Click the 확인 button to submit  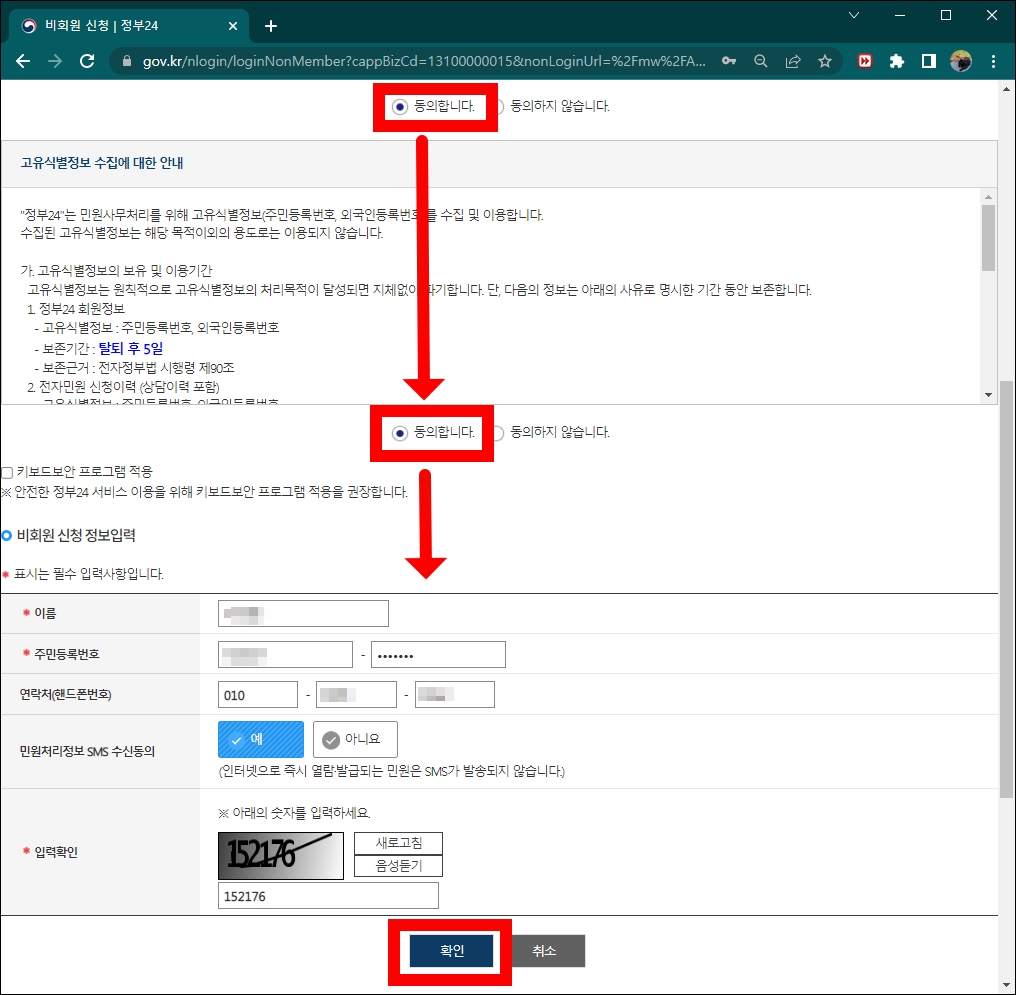(449, 951)
